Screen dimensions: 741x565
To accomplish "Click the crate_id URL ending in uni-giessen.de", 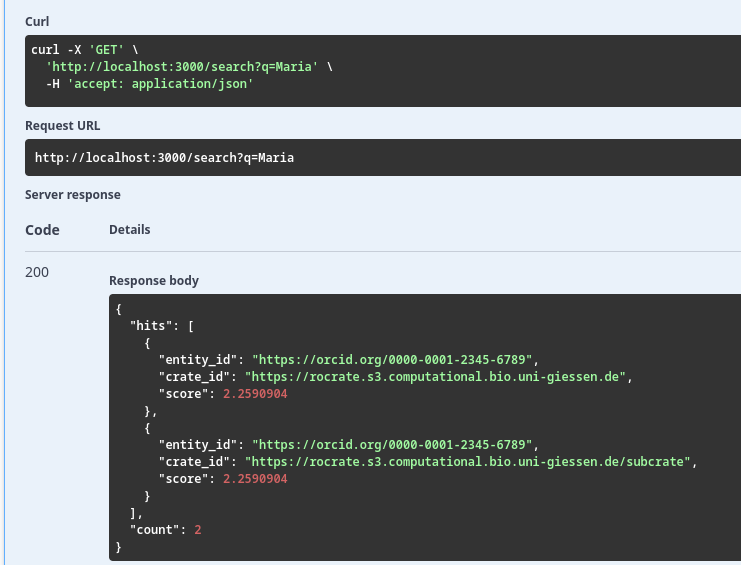I will (x=441, y=377).
